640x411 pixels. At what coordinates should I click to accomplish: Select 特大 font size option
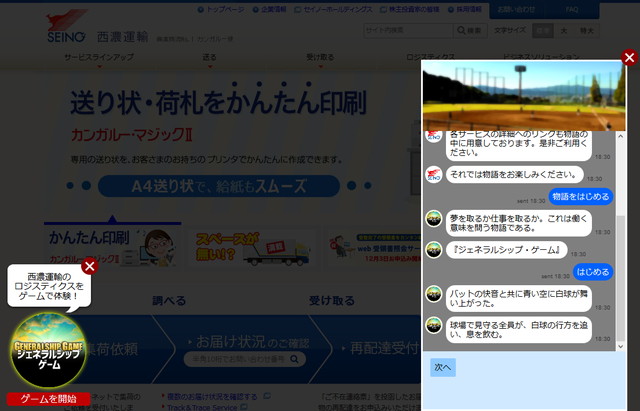point(587,31)
